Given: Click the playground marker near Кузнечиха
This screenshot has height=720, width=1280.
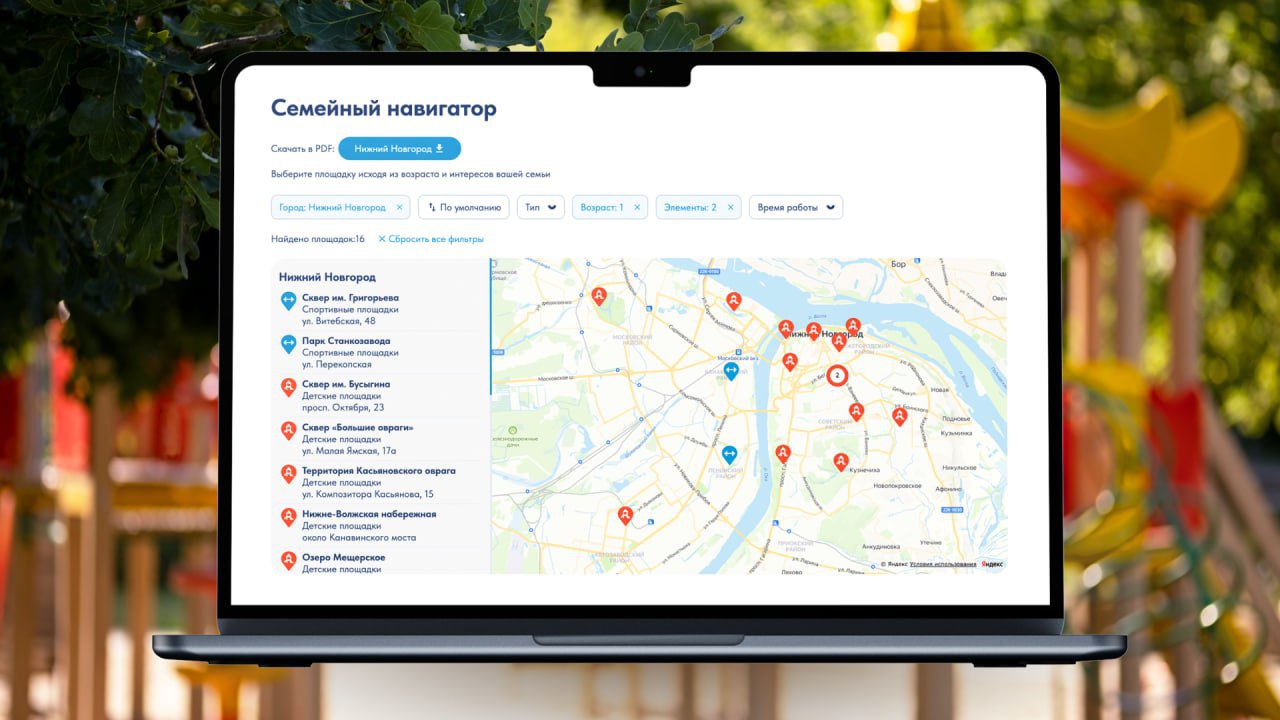Looking at the screenshot, I should (x=841, y=461).
